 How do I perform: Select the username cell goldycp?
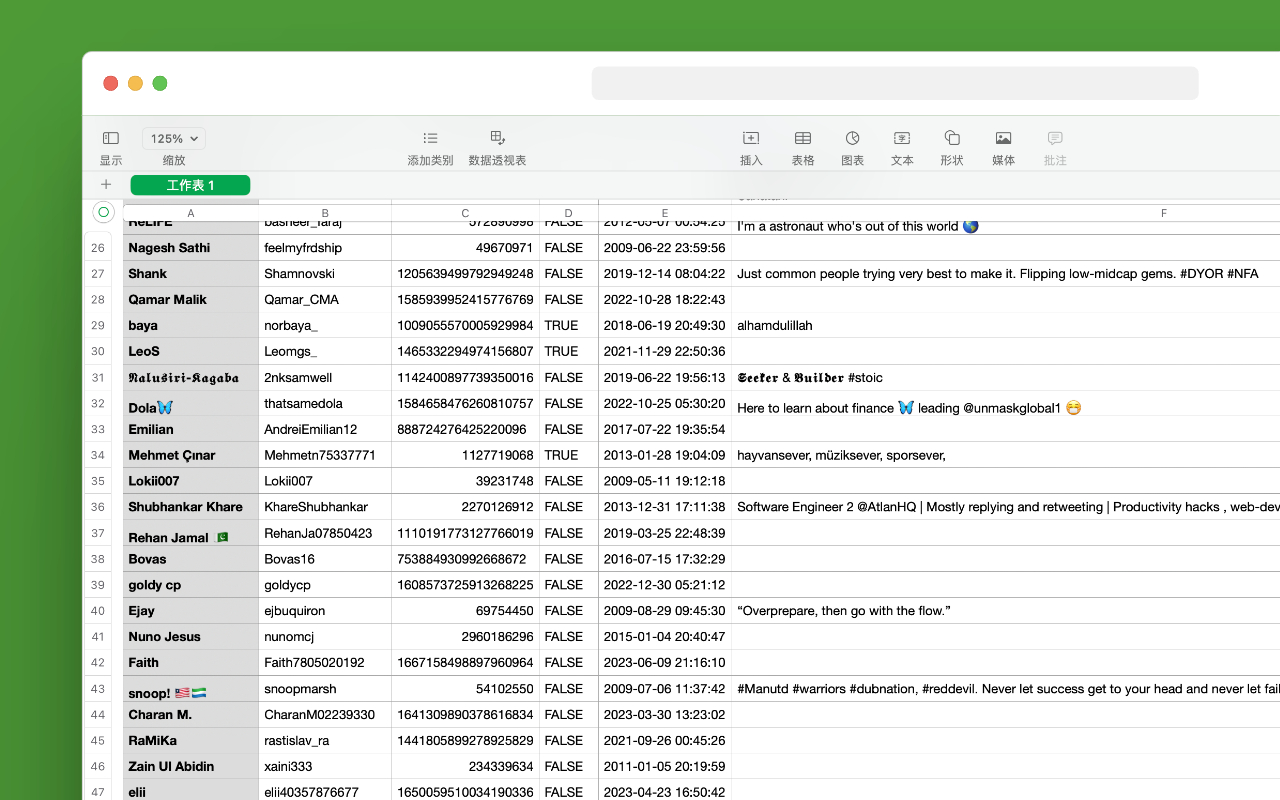click(x=324, y=584)
